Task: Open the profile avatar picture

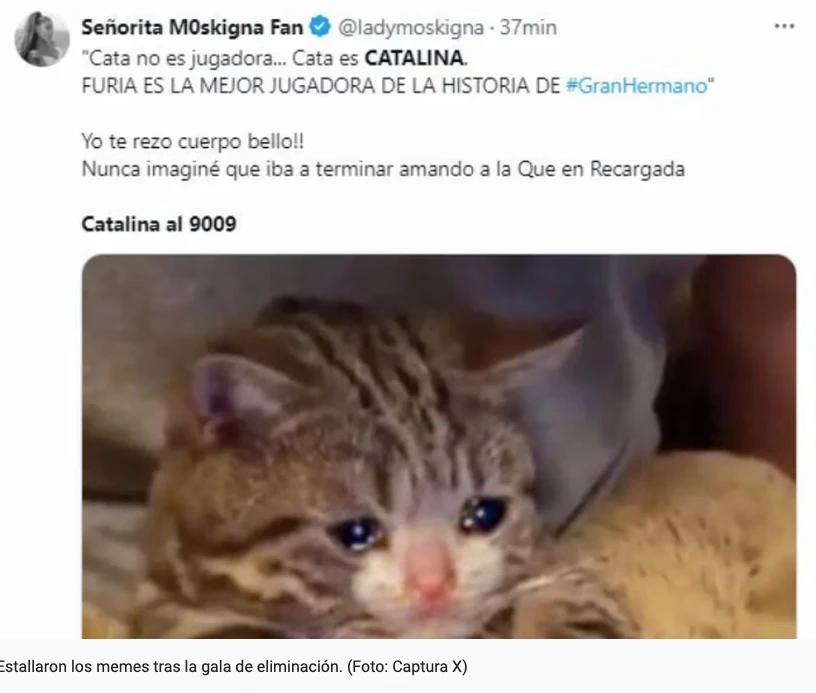Action: [x=42, y=39]
